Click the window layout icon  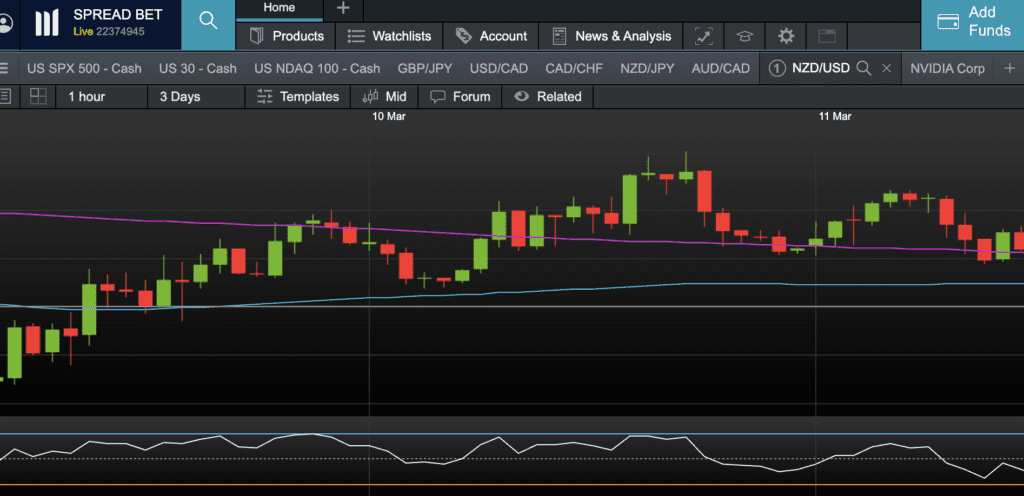pos(827,37)
